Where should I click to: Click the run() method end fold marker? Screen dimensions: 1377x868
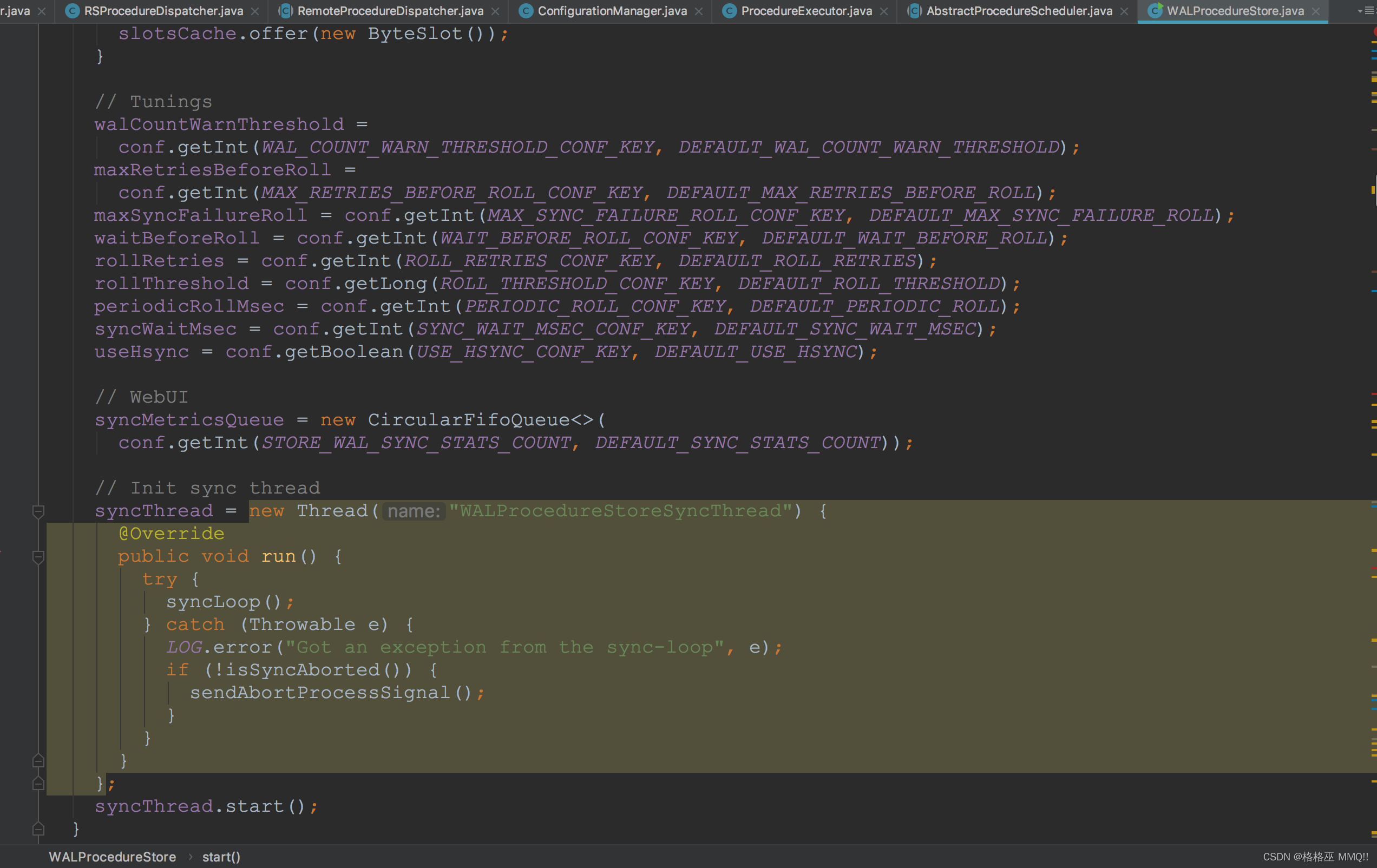38,760
